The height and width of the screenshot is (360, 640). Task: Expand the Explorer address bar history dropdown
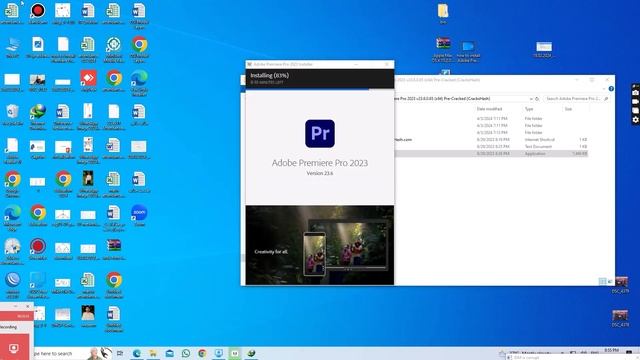pyautogui.click(x=531, y=99)
